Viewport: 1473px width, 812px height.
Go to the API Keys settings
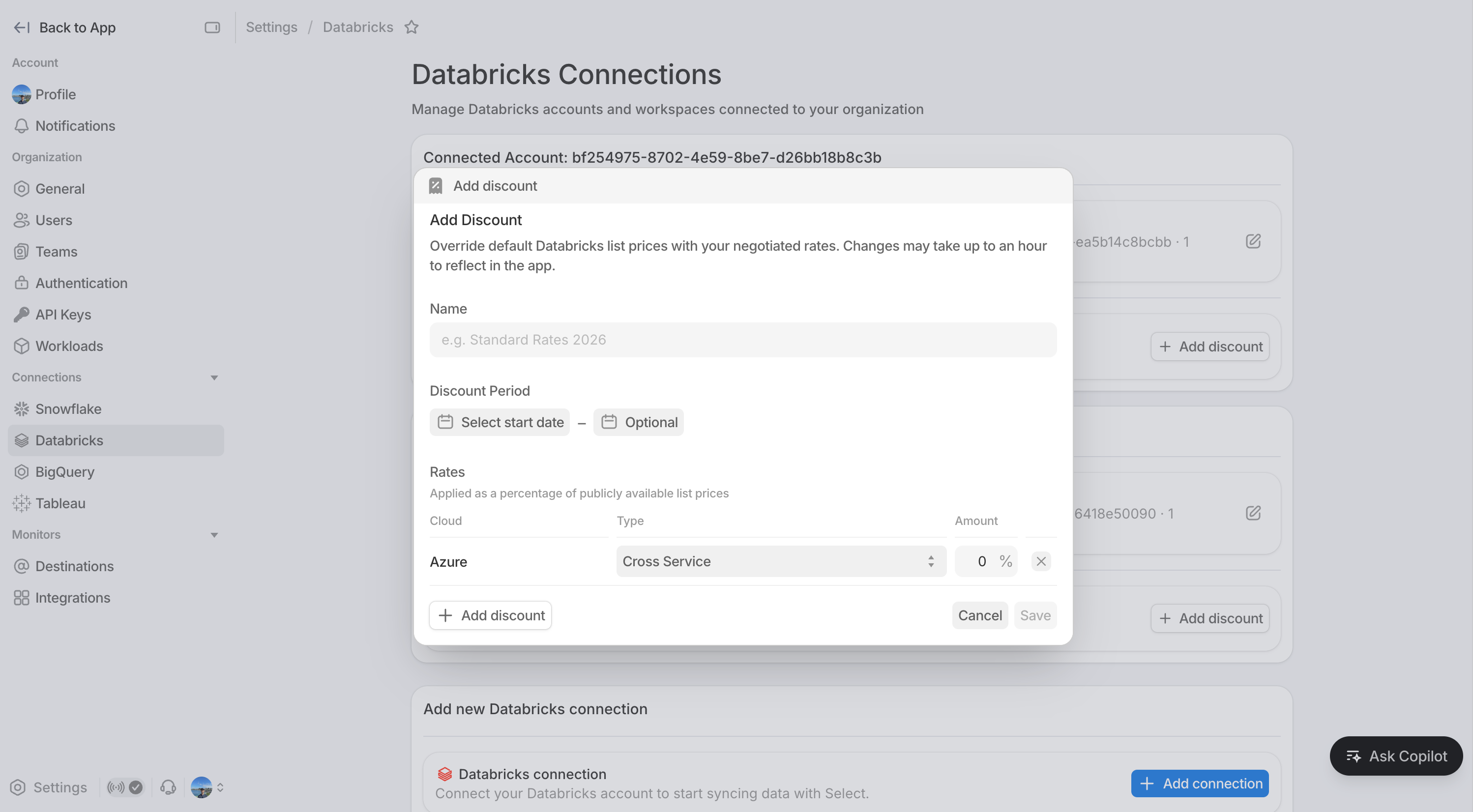click(63, 315)
